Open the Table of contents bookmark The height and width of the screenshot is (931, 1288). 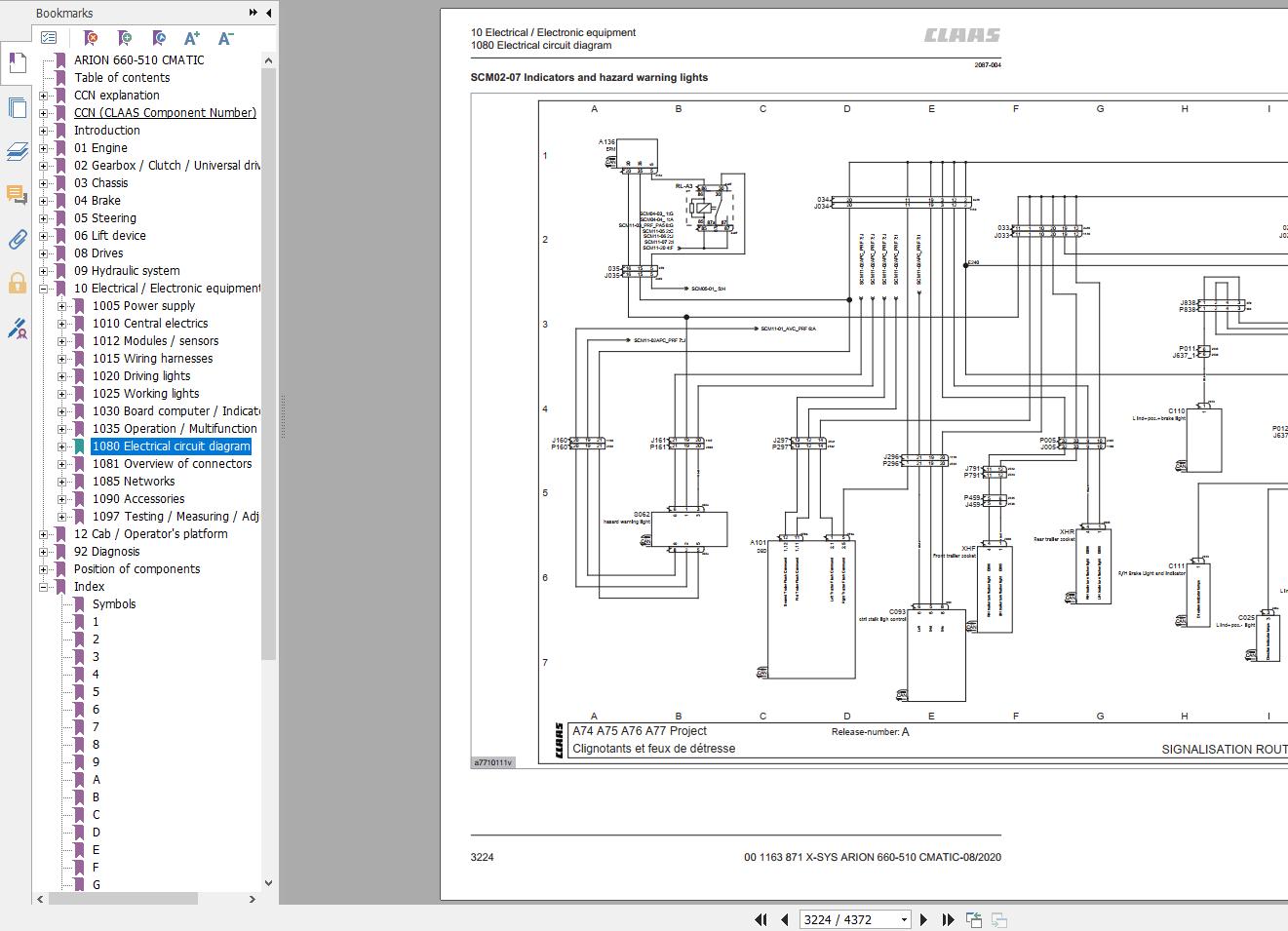(x=122, y=78)
